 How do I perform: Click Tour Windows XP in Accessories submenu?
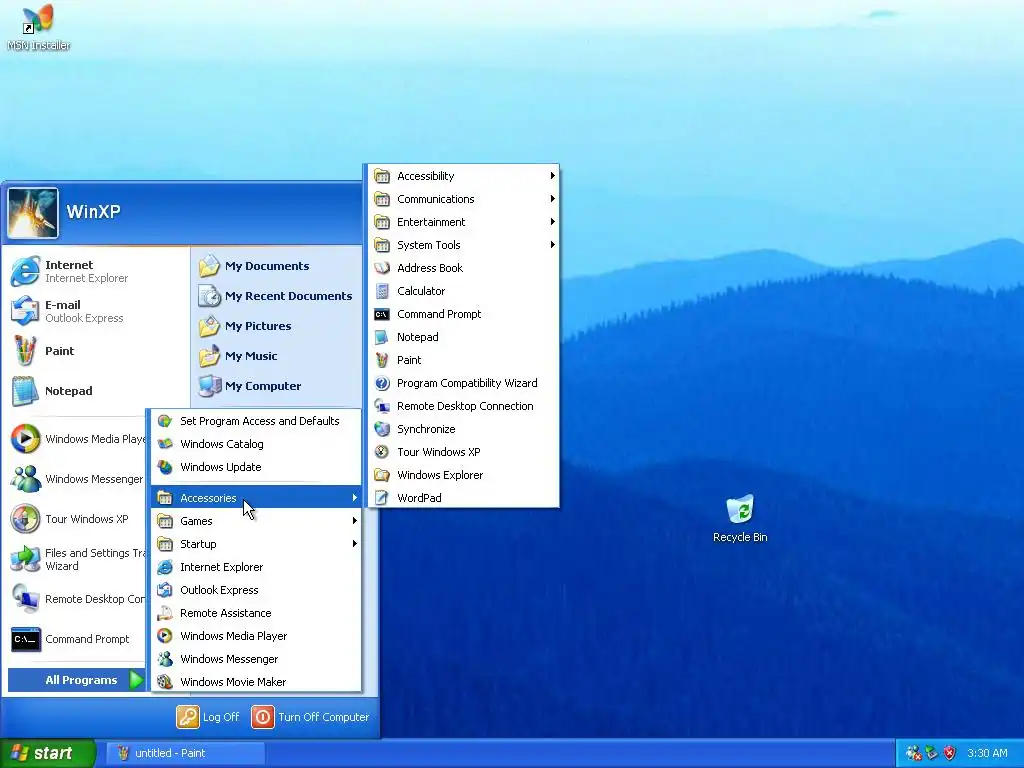(463, 452)
